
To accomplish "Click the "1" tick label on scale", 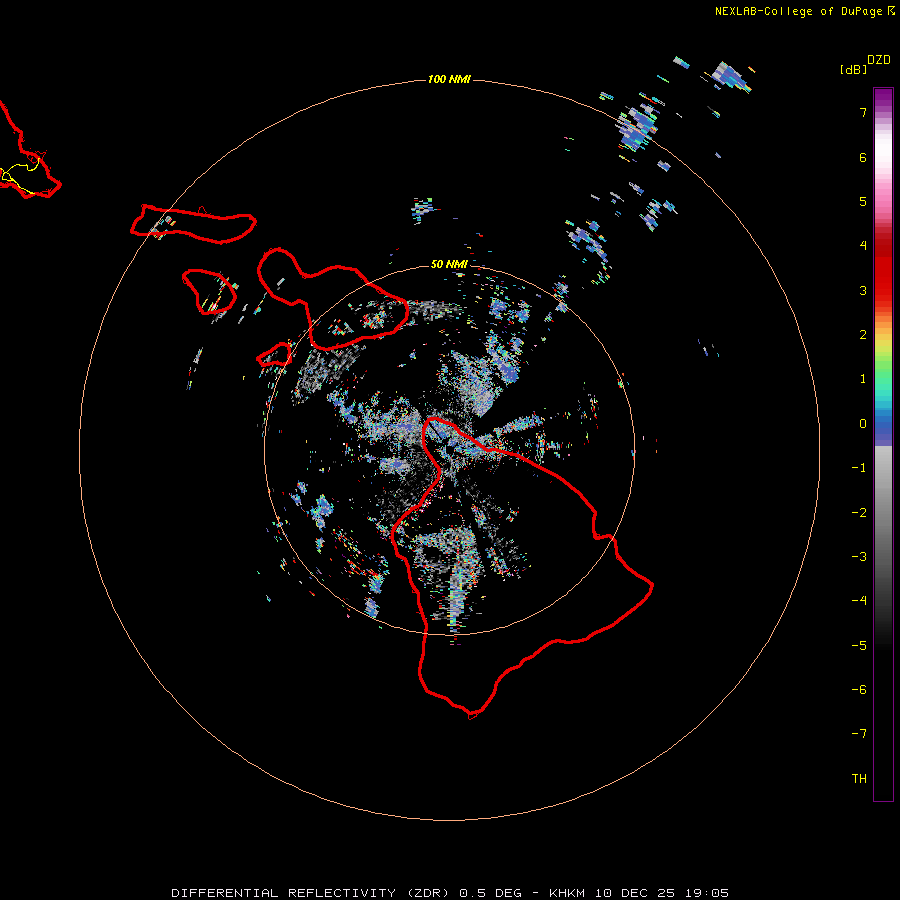I will pos(863,379).
